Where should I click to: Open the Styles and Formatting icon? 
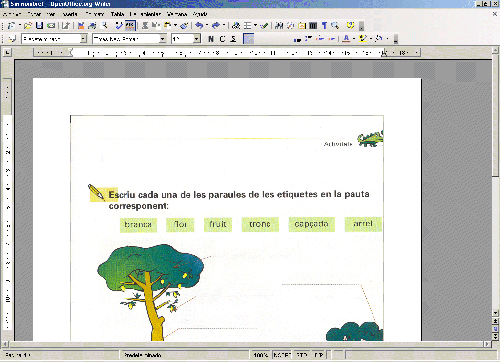point(12,39)
